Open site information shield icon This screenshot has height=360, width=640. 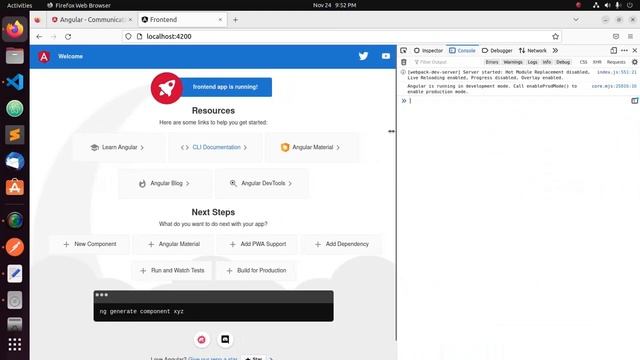(128, 36)
